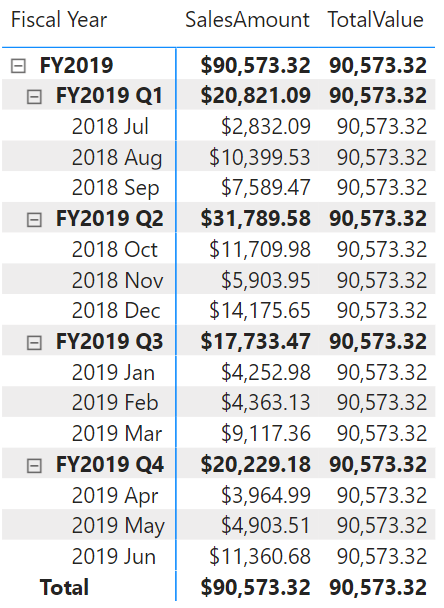Collapse the FY2019 fiscal year row
Screen dimensions: 444x608
[x=18, y=66]
